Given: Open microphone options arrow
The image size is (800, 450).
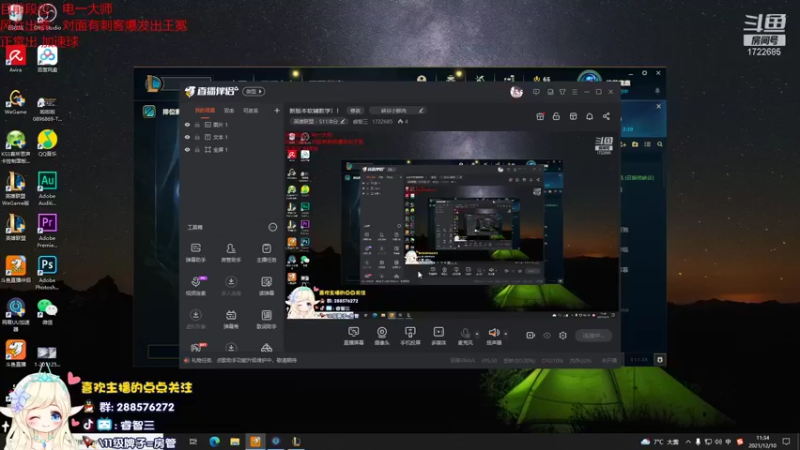Looking at the screenshot, I should click(x=477, y=334).
